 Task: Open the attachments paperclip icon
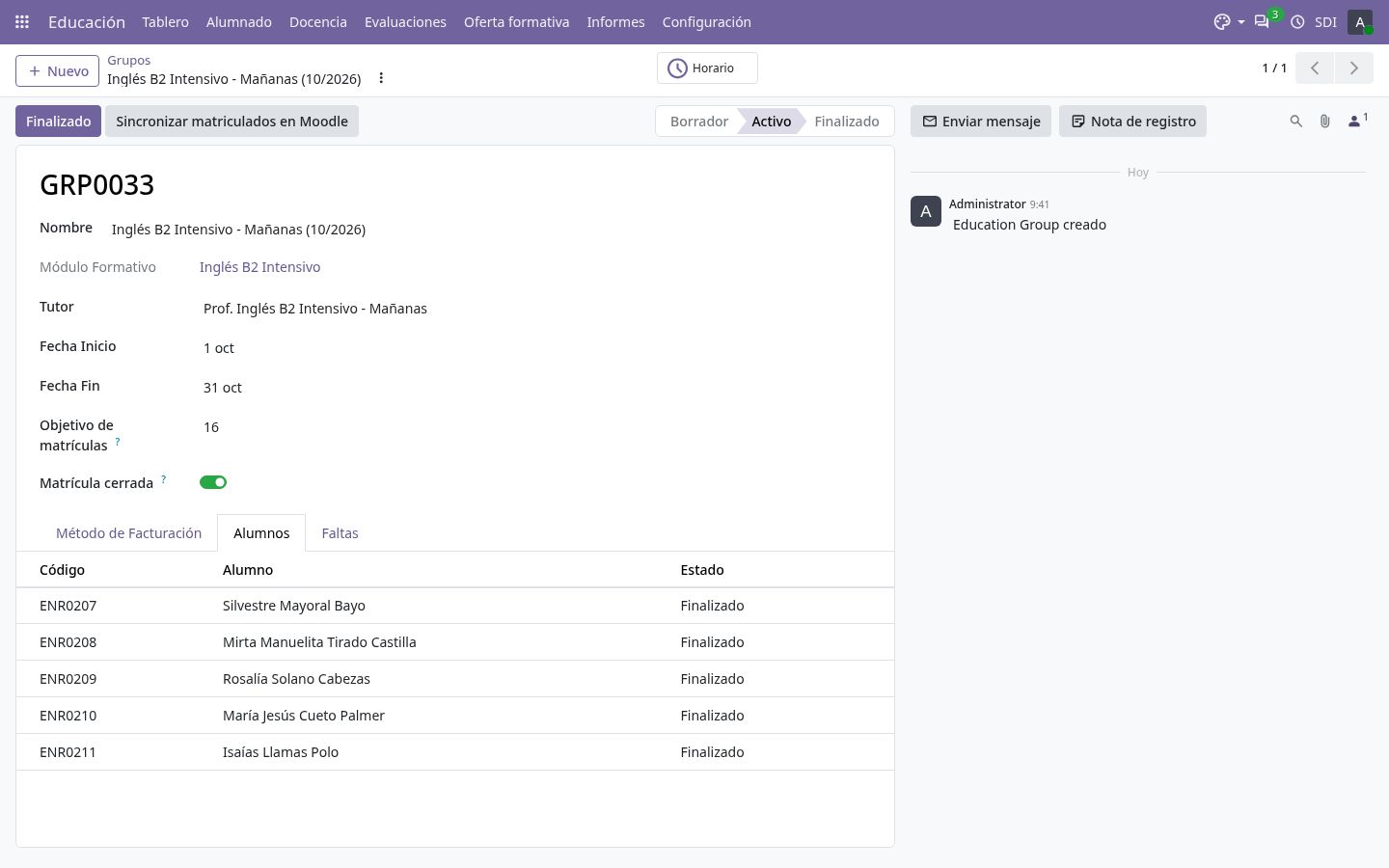pyautogui.click(x=1324, y=122)
